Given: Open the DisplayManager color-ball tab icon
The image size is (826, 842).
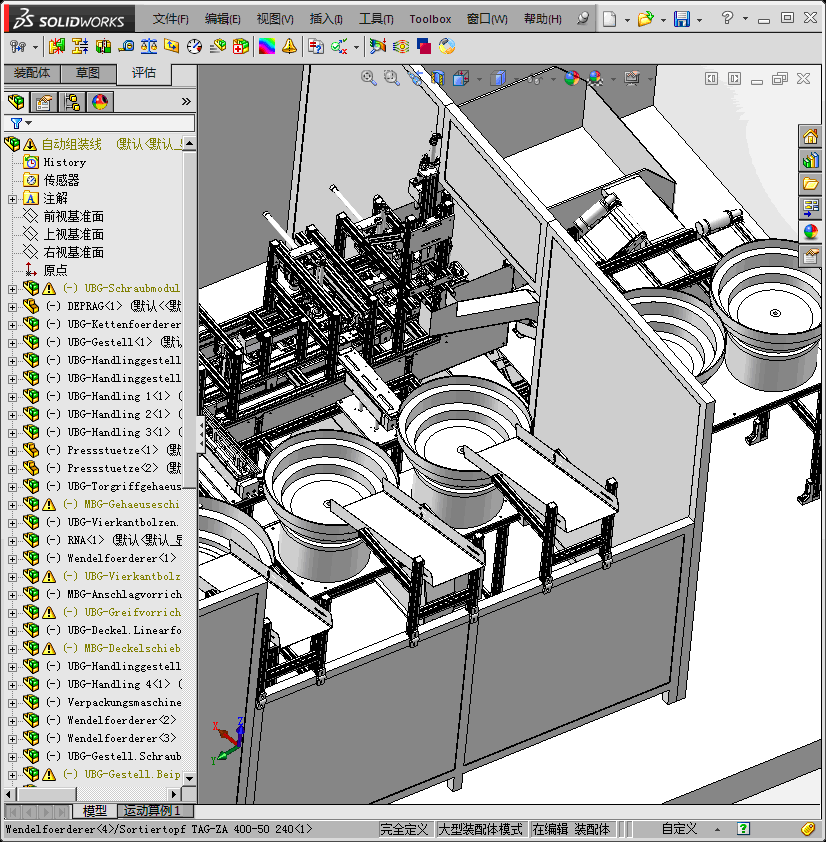Looking at the screenshot, I should click(99, 102).
